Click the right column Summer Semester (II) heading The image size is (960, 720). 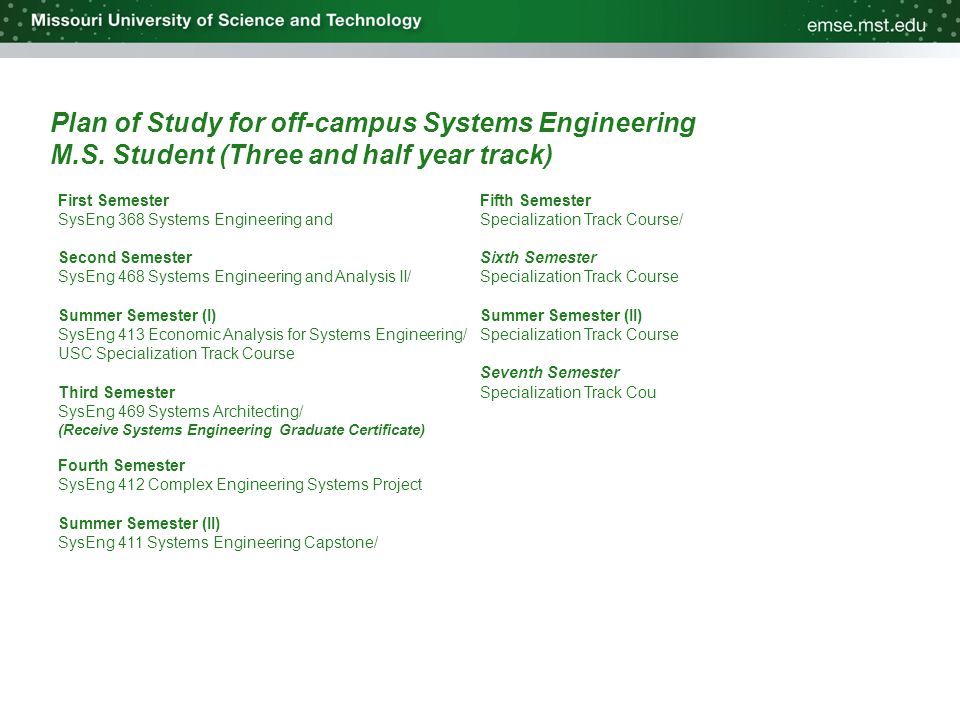tap(561, 315)
